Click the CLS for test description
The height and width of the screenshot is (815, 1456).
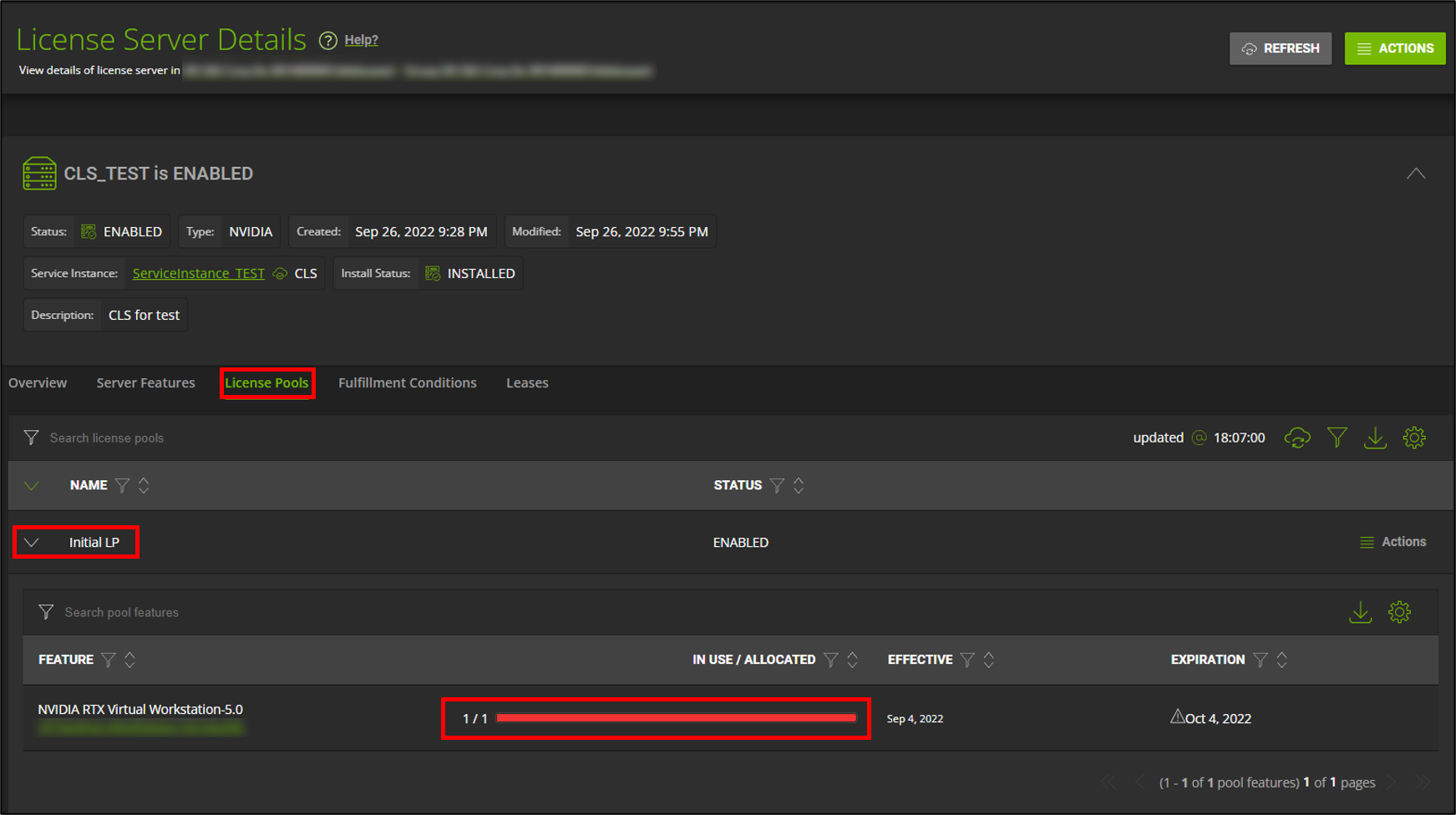point(144,315)
